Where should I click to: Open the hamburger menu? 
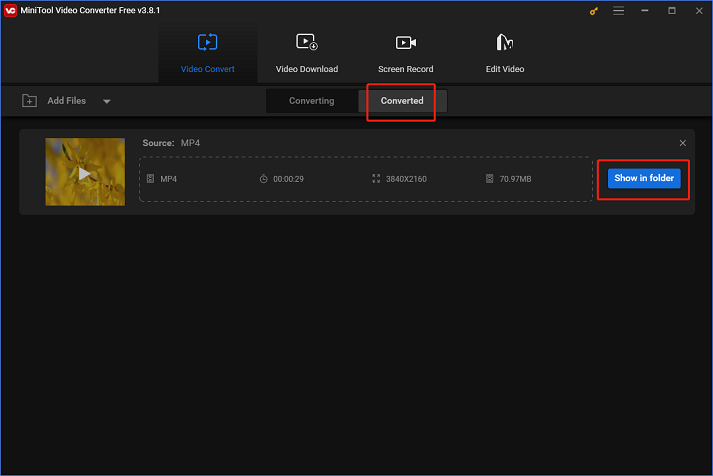(618, 10)
